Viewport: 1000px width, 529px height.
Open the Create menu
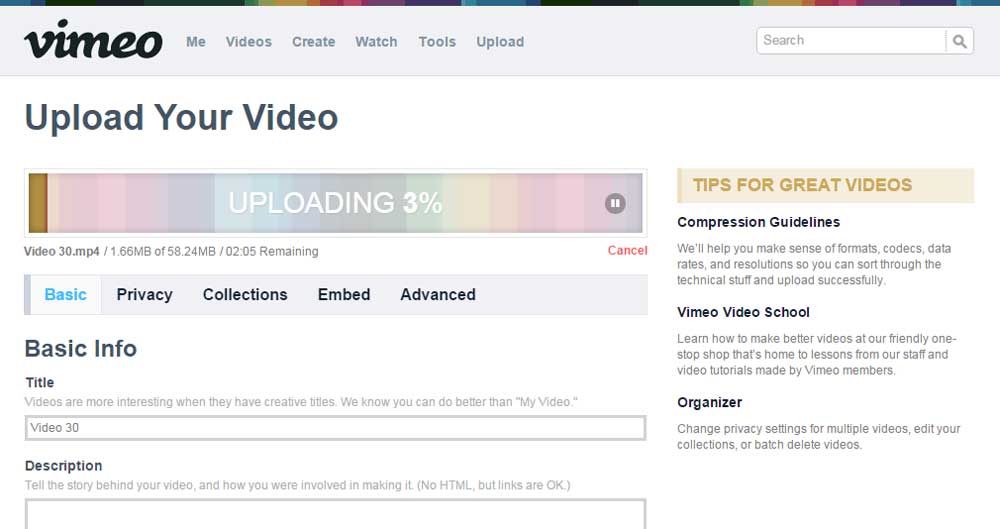click(x=313, y=42)
